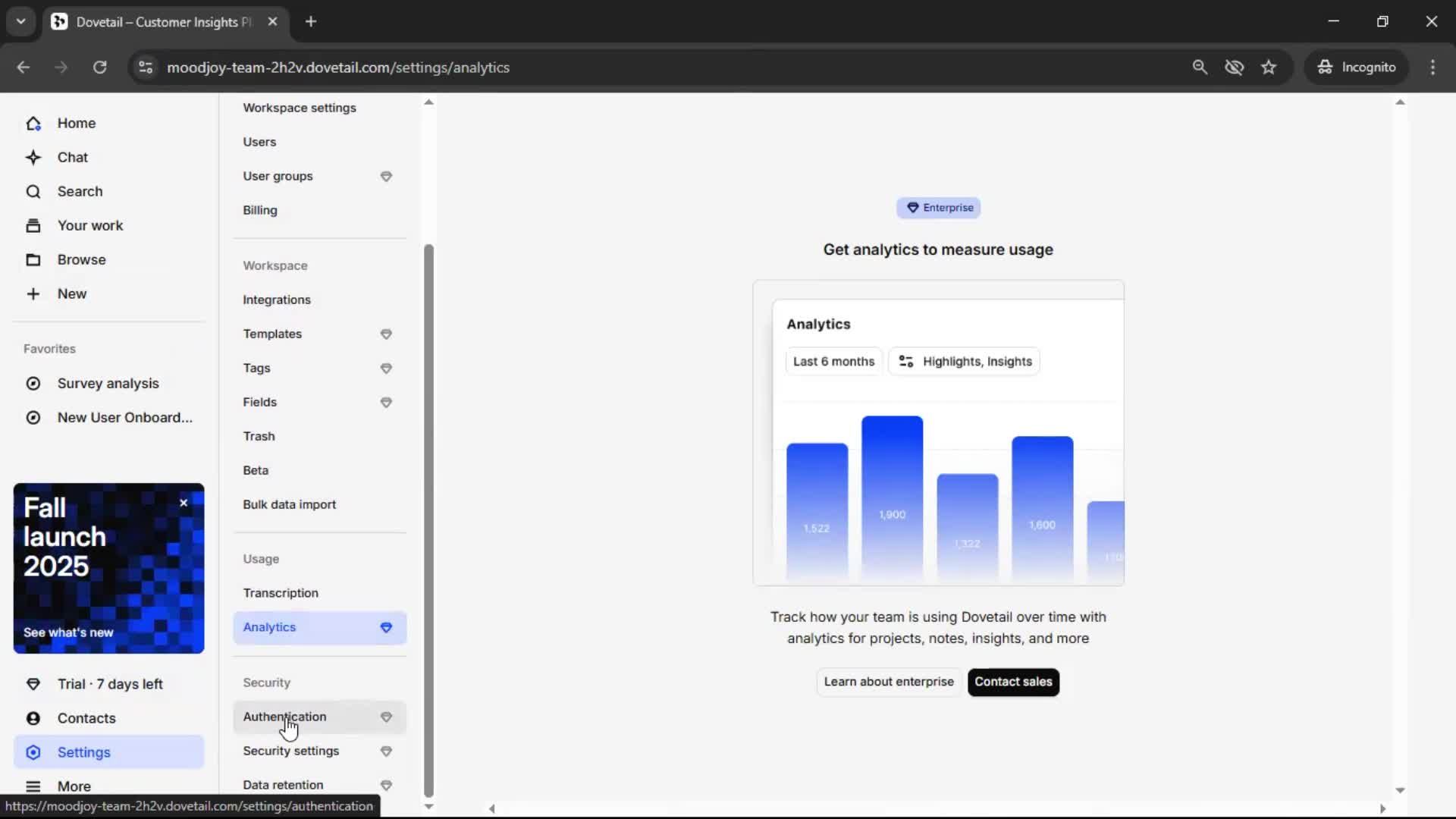The height and width of the screenshot is (819, 1456).
Task: Click the settings menu vertical scrollbar
Action: tap(428, 519)
